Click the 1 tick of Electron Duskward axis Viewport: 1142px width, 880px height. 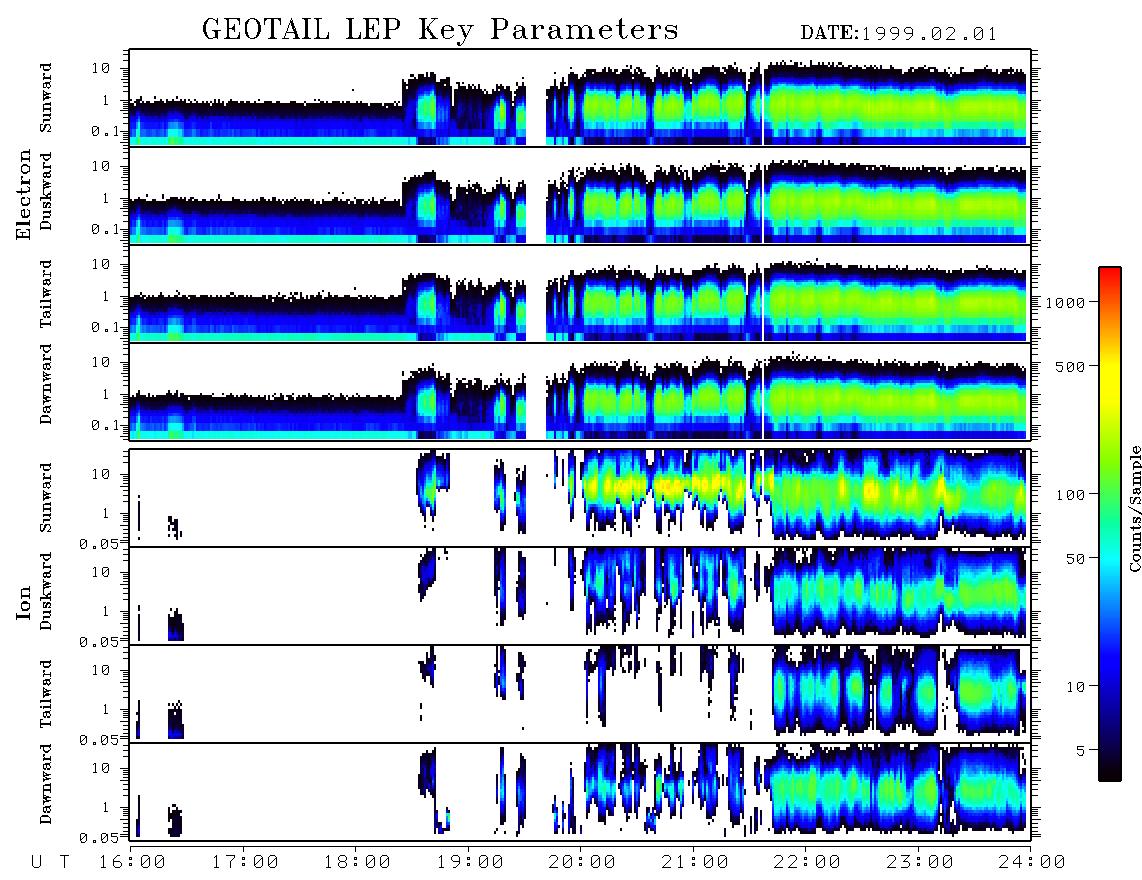pyautogui.click(x=106, y=198)
